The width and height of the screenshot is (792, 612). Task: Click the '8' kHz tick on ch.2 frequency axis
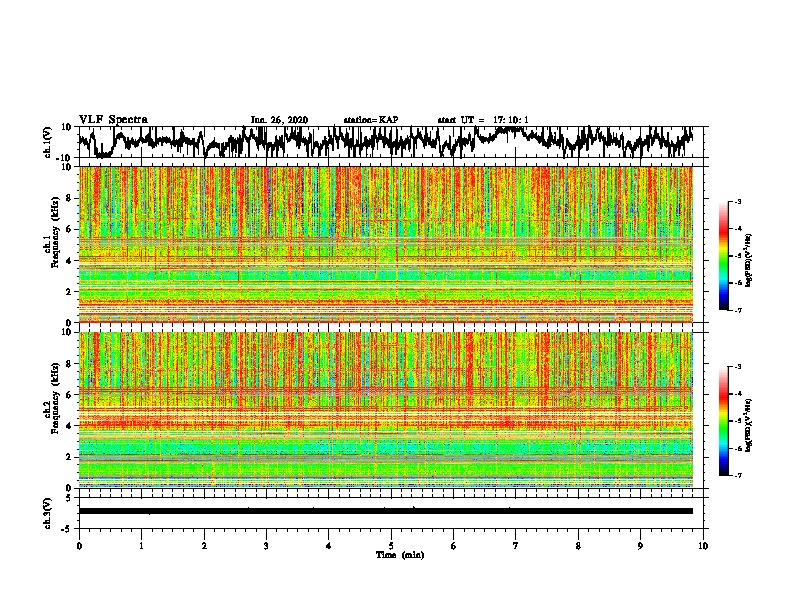(69, 364)
